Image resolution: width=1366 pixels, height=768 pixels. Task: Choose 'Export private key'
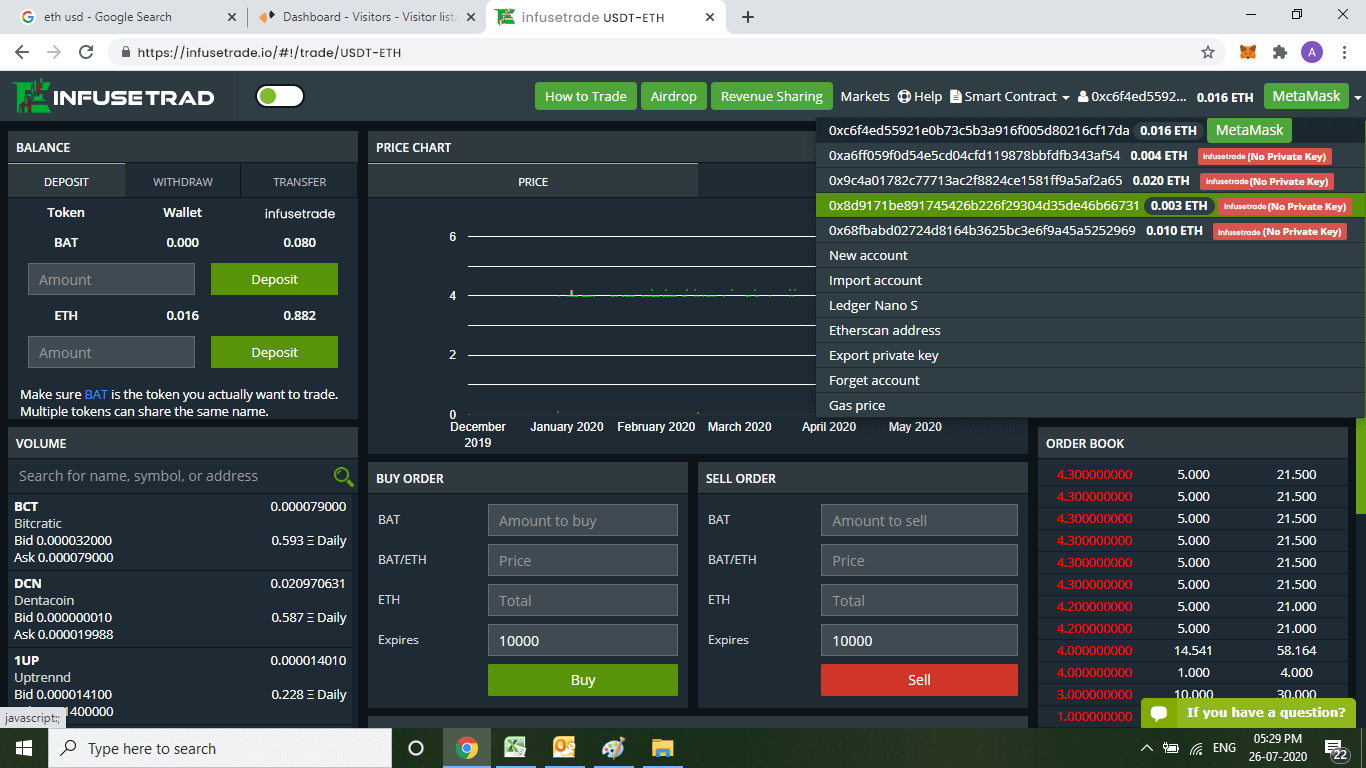(1090, 355)
